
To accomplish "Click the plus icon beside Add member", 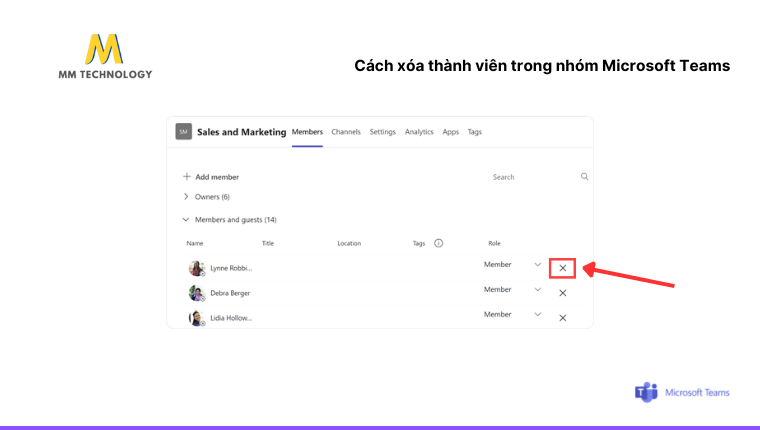I will (187, 176).
